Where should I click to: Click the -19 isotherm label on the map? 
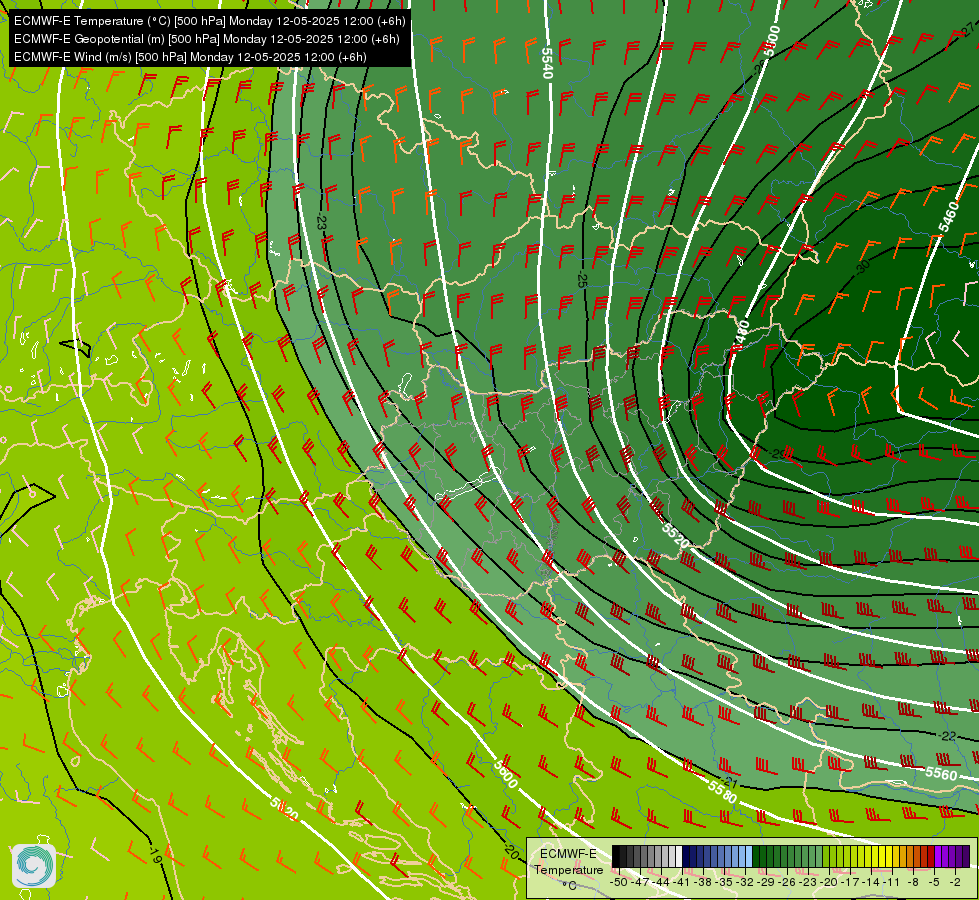point(155,856)
